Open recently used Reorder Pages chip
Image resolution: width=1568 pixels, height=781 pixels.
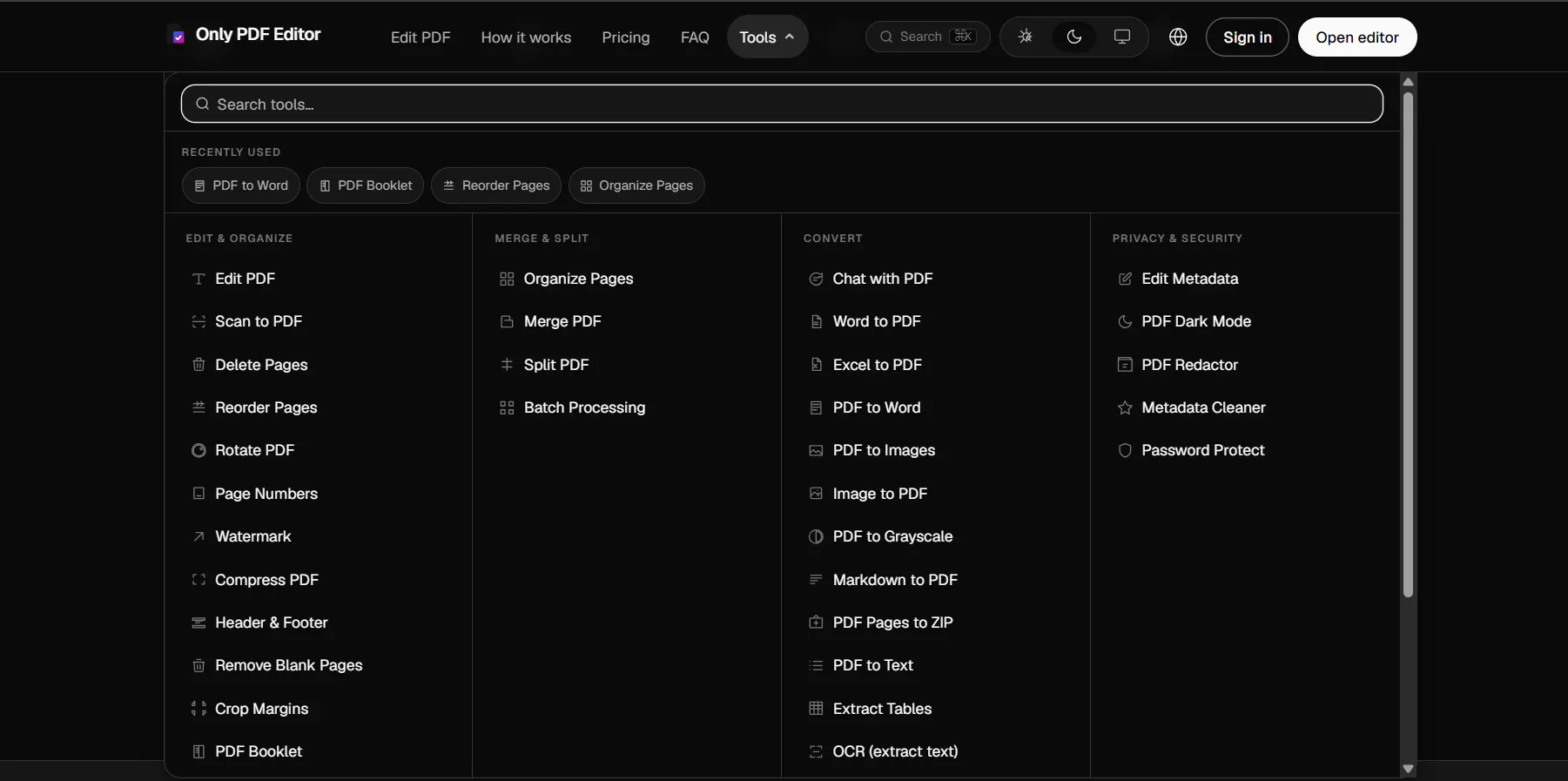[x=496, y=185]
